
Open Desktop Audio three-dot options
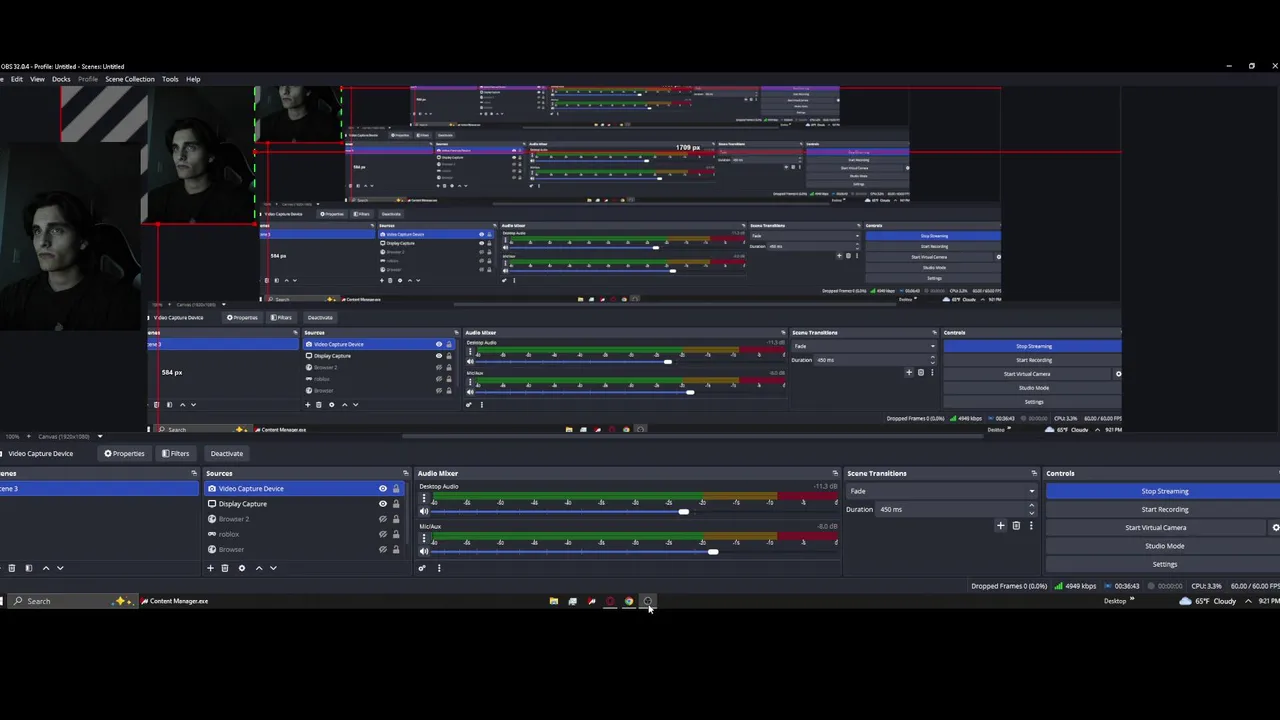coord(424,497)
